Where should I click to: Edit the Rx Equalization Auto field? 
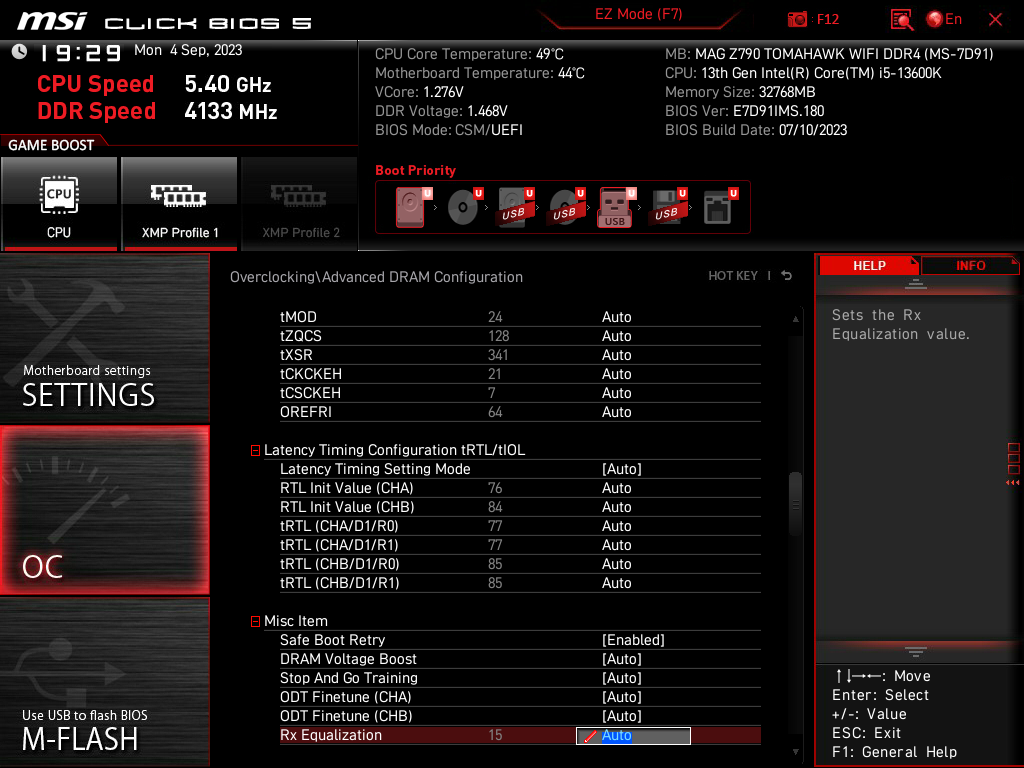[x=633, y=735]
